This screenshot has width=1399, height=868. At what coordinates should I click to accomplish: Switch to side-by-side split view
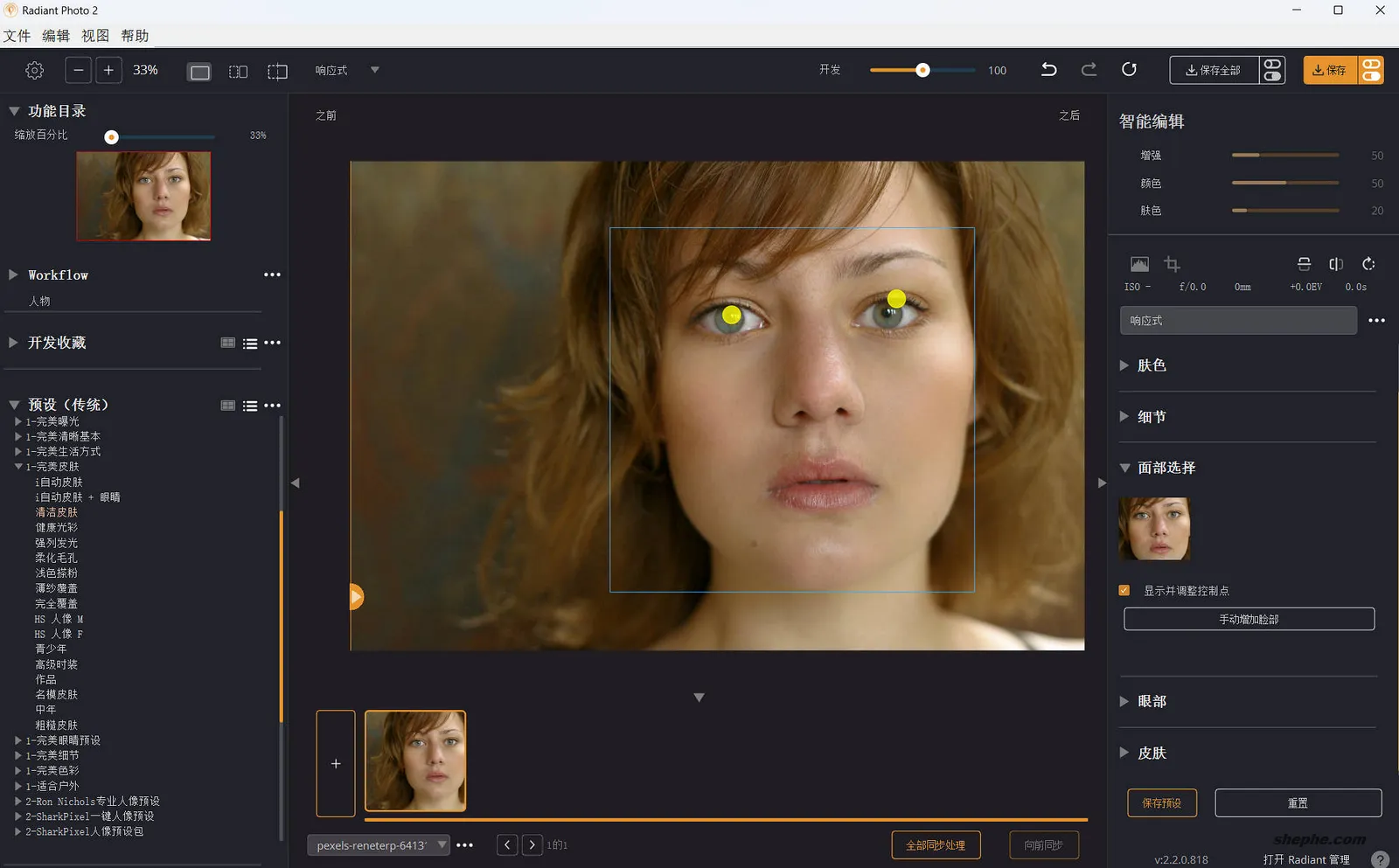pyautogui.click(x=238, y=72)
